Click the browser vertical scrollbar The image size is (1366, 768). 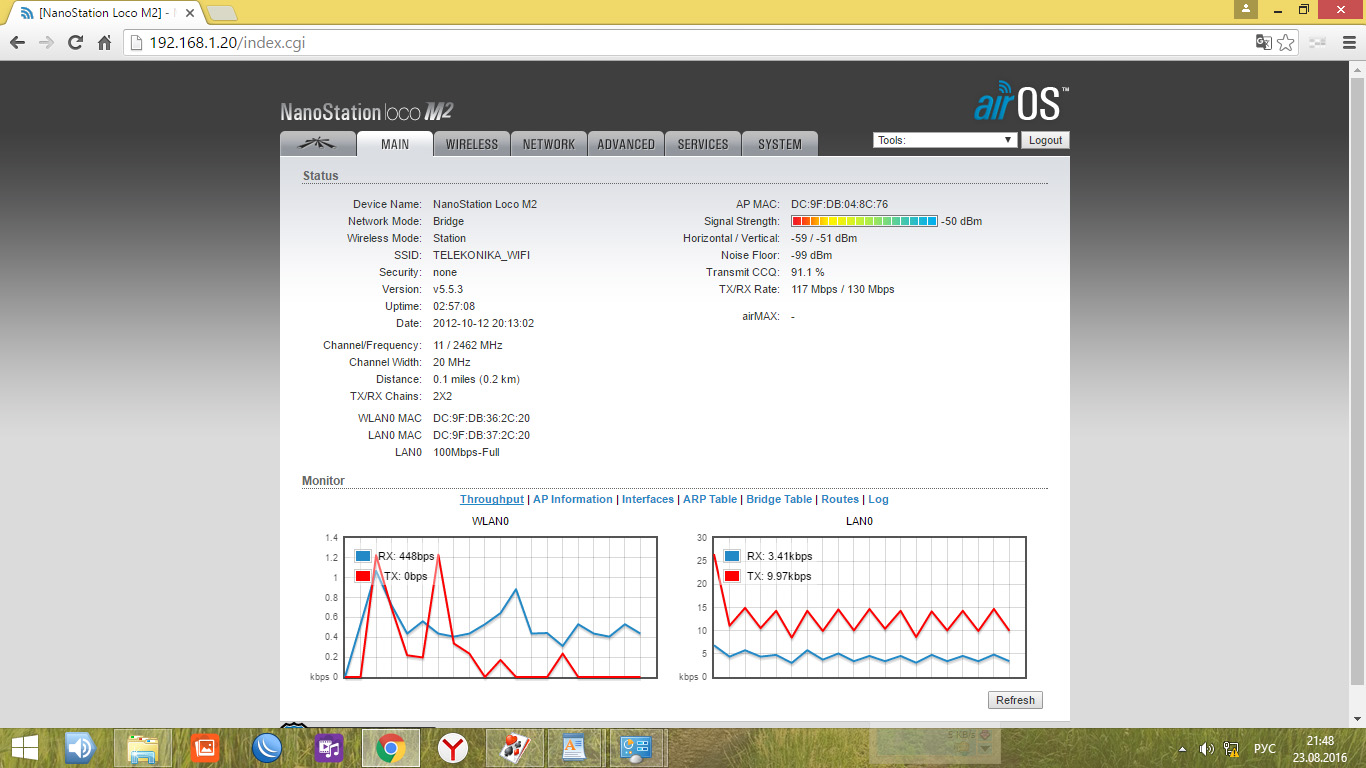pos(1357,380)
